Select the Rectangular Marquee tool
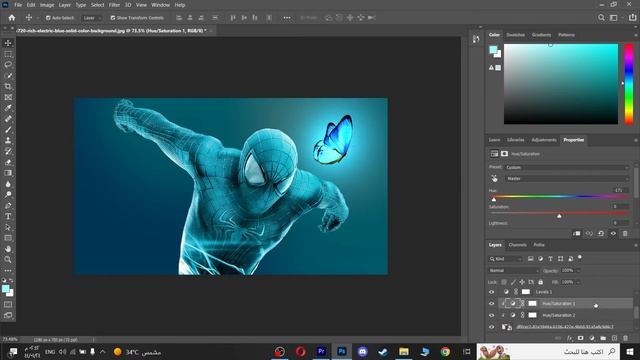 coord(8,54)
